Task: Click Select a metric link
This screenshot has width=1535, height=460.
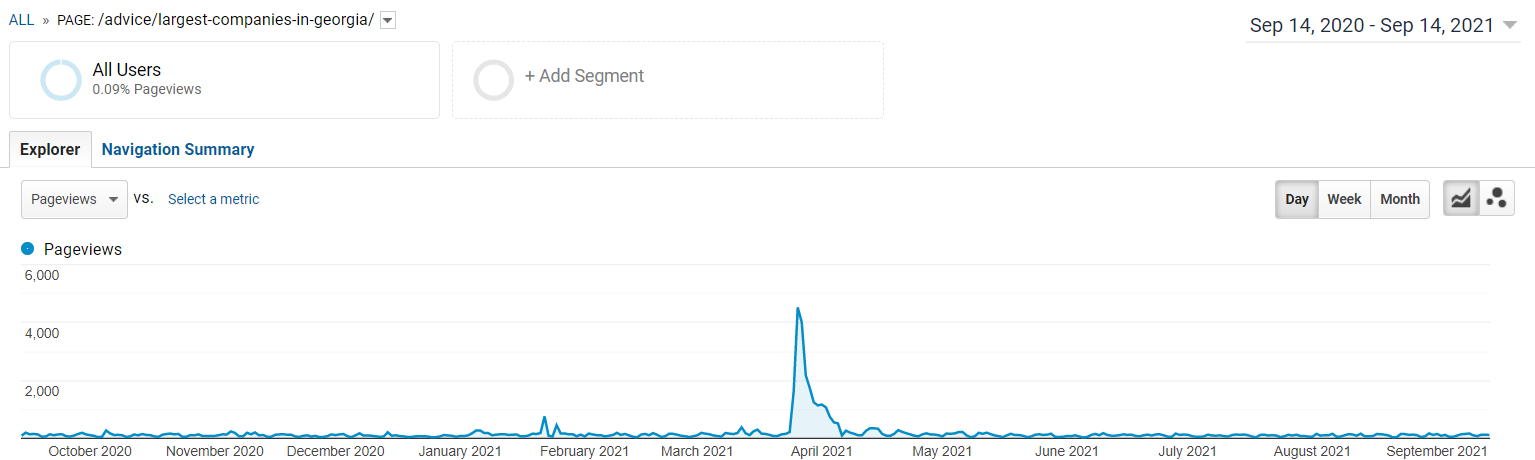Action: [213, 199]
